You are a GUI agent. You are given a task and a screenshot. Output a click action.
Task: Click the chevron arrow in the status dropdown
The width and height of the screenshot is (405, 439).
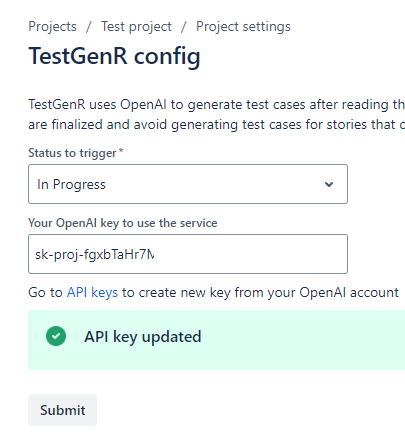coord(329,184)
